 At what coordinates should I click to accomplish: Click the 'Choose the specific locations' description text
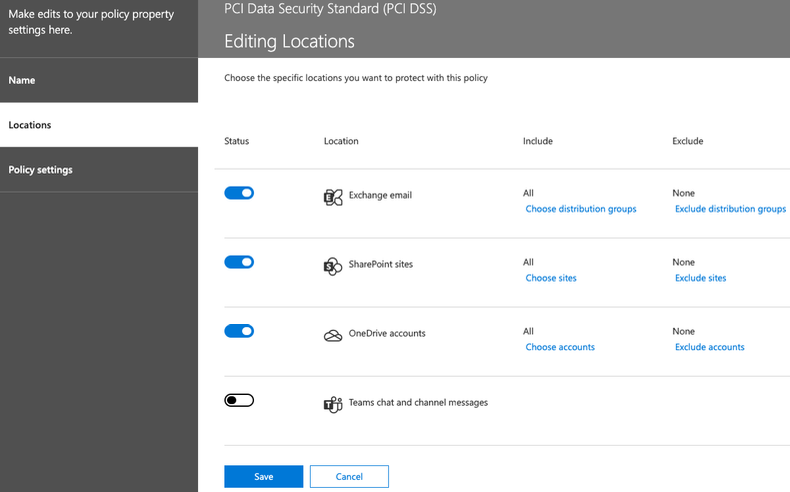[356, 78]
